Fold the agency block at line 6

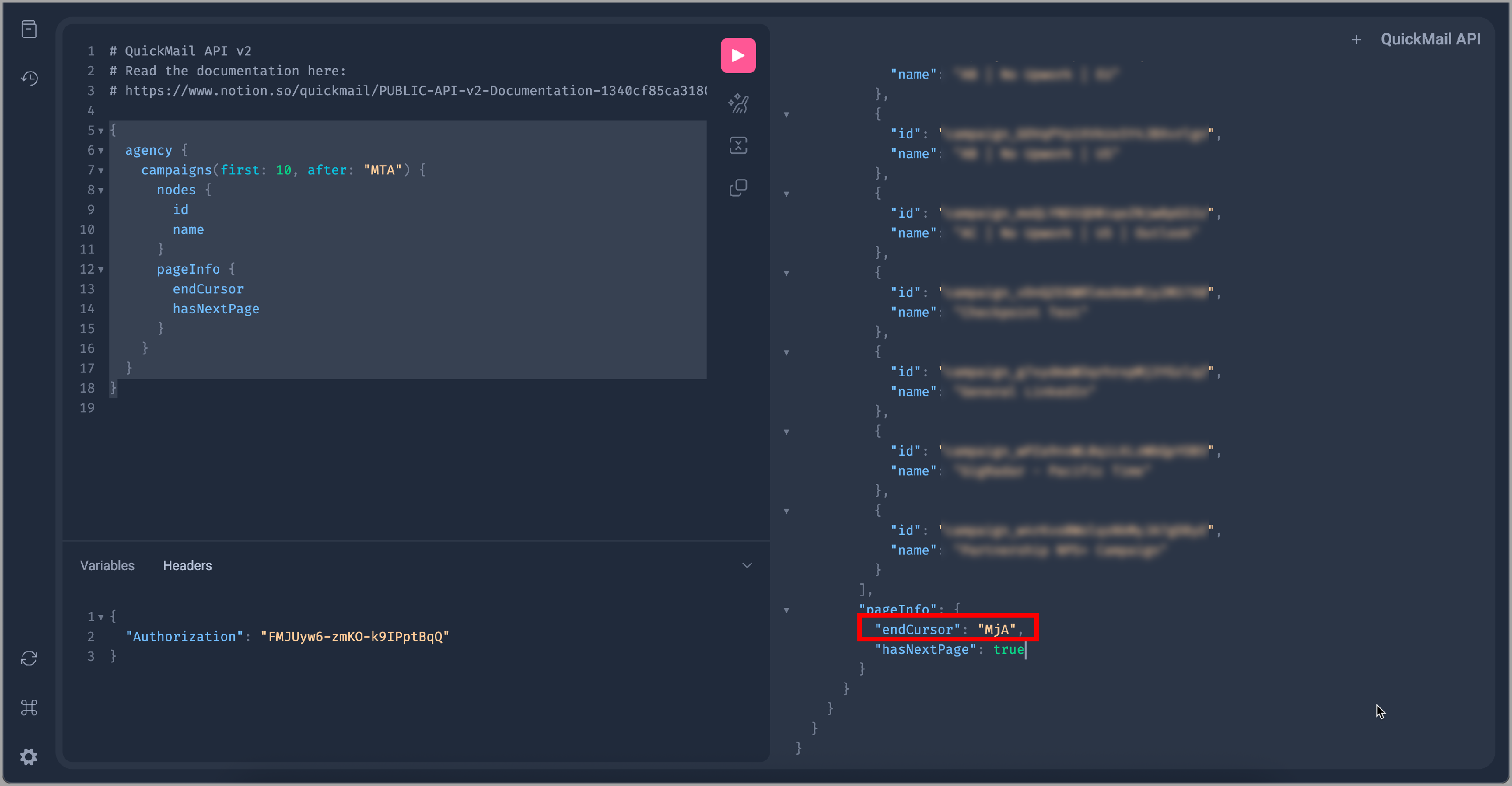[x=101, y=150]
